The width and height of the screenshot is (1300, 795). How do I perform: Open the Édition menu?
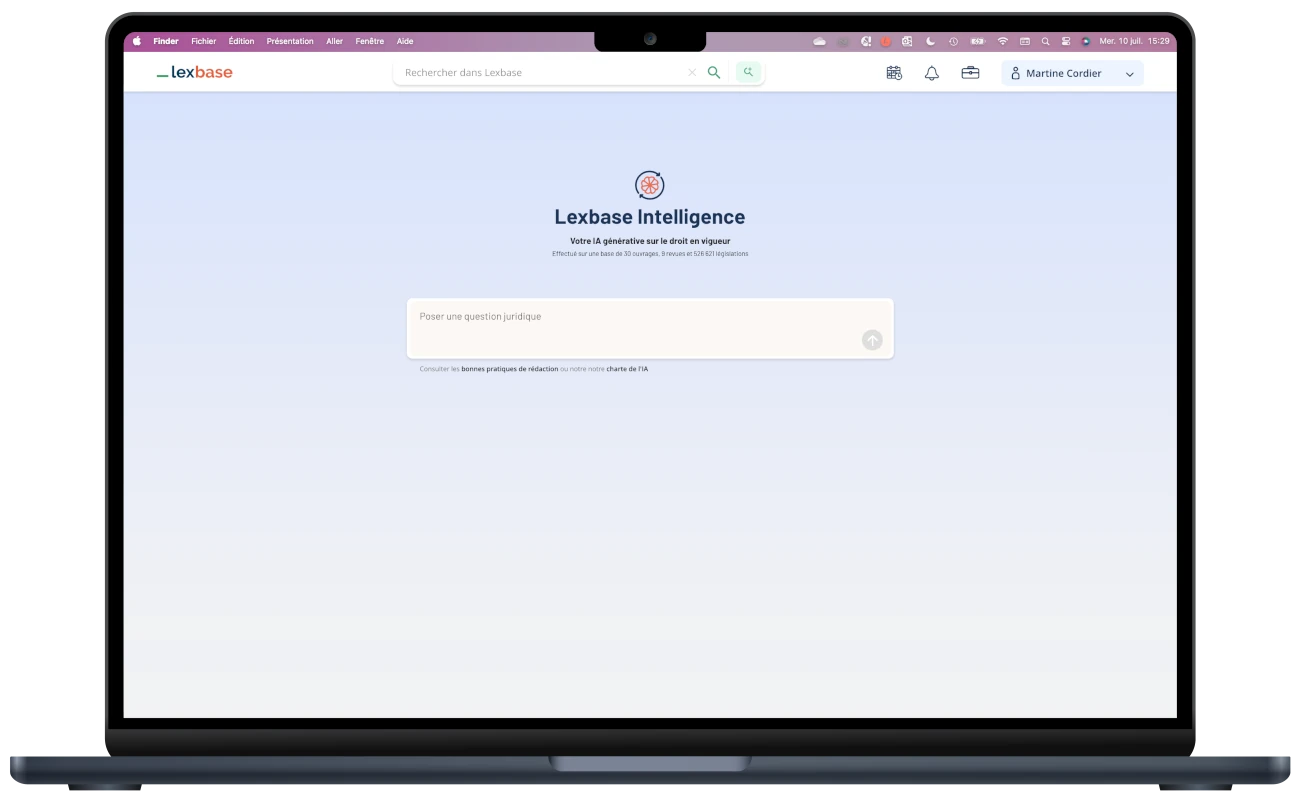(241, 41)
